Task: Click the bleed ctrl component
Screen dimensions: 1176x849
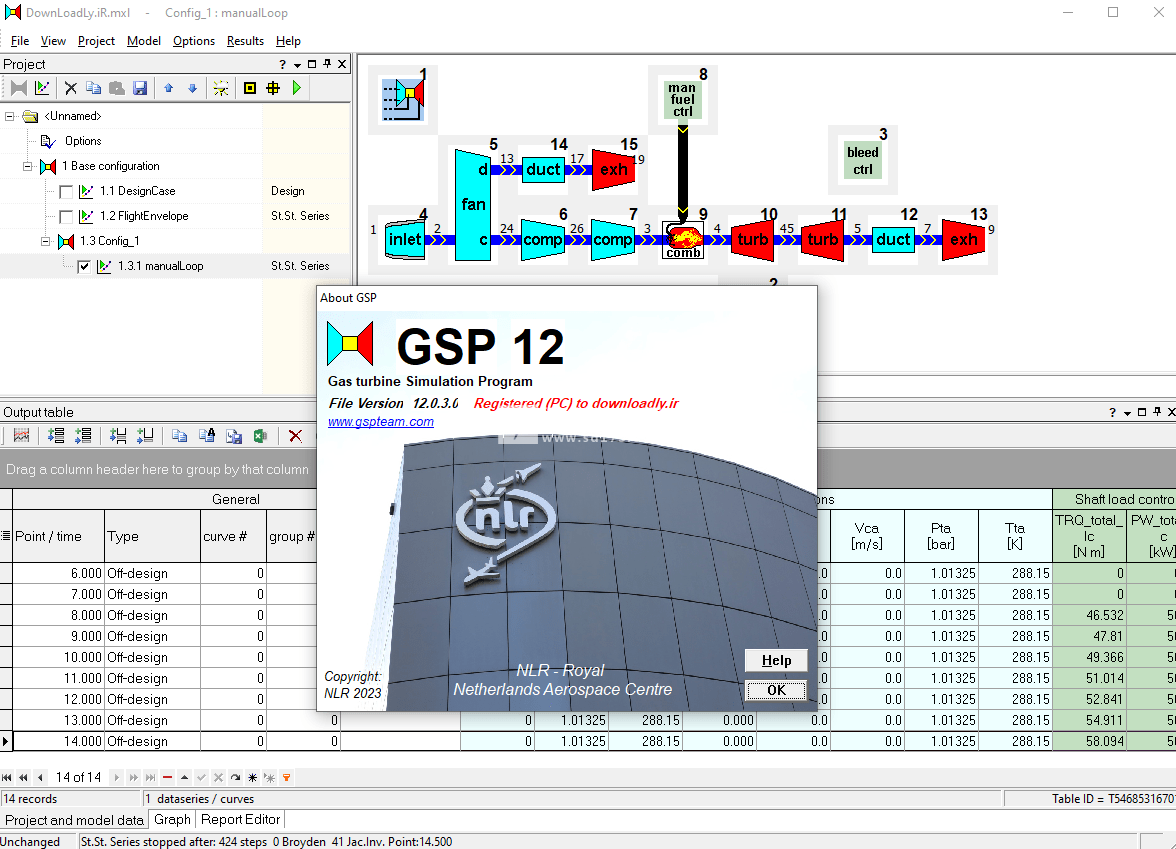Action: (x=862, y=160)
